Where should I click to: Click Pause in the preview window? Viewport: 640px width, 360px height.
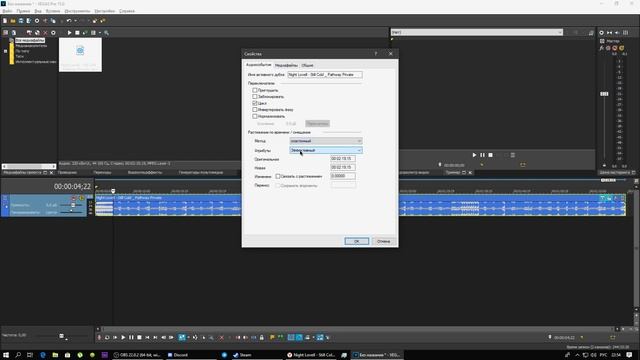(482, 155)
